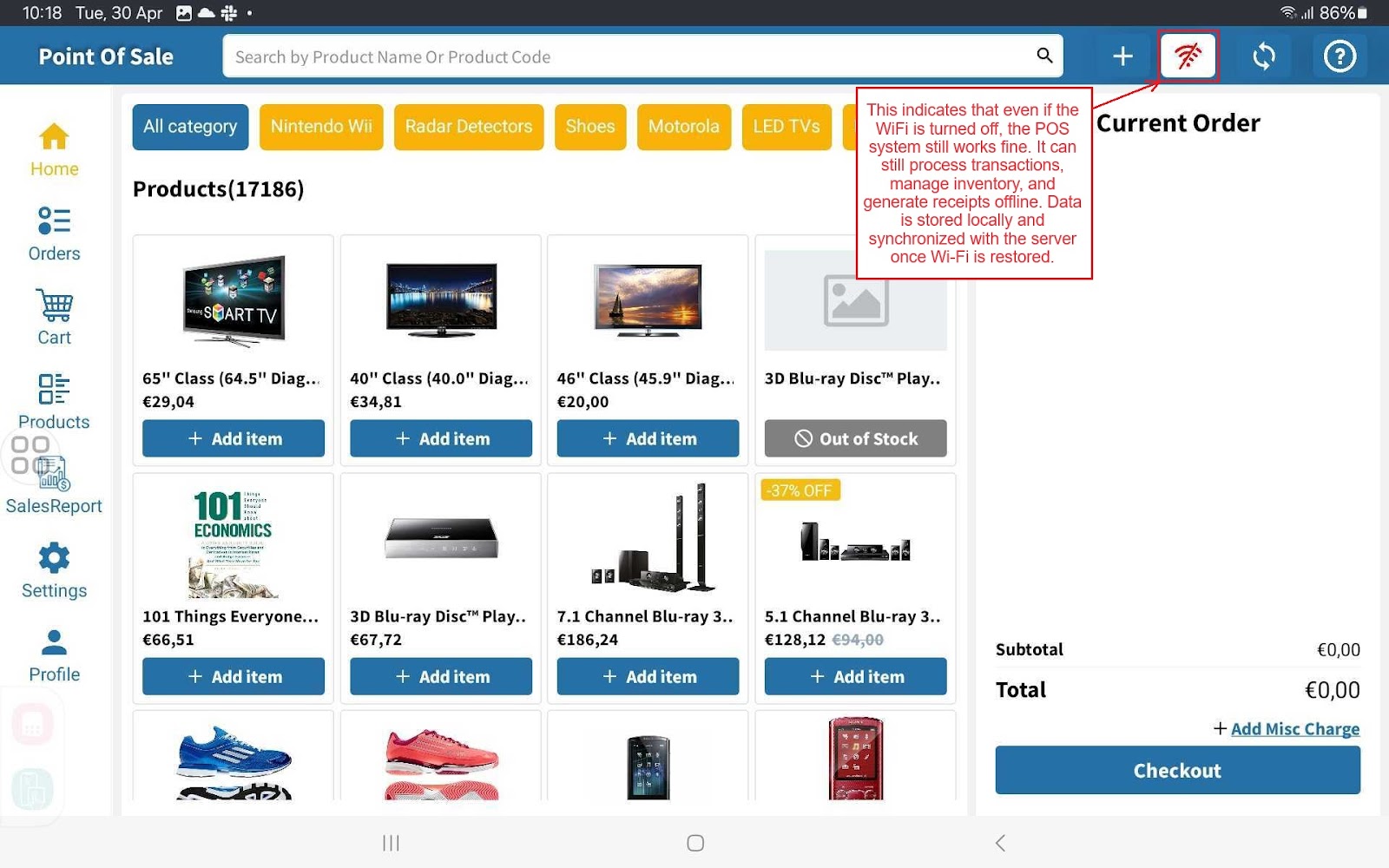Open the Orders sidebar icon
Screen dimensions: 1389x868
[x=54, y=233]
